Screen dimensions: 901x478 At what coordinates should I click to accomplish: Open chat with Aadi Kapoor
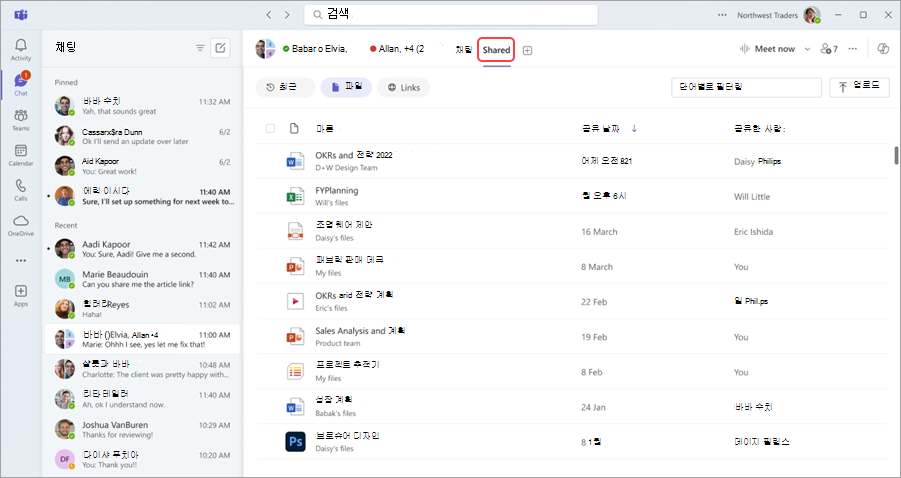(142, 249)
